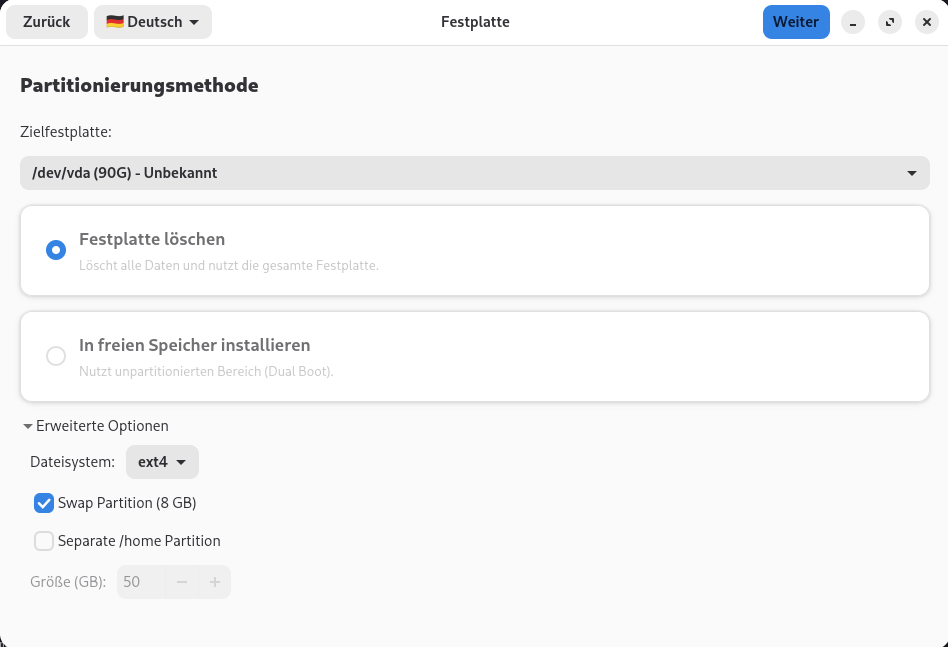Decrease size with the minus button
This screenshot has width=948, height=647.
182,582
